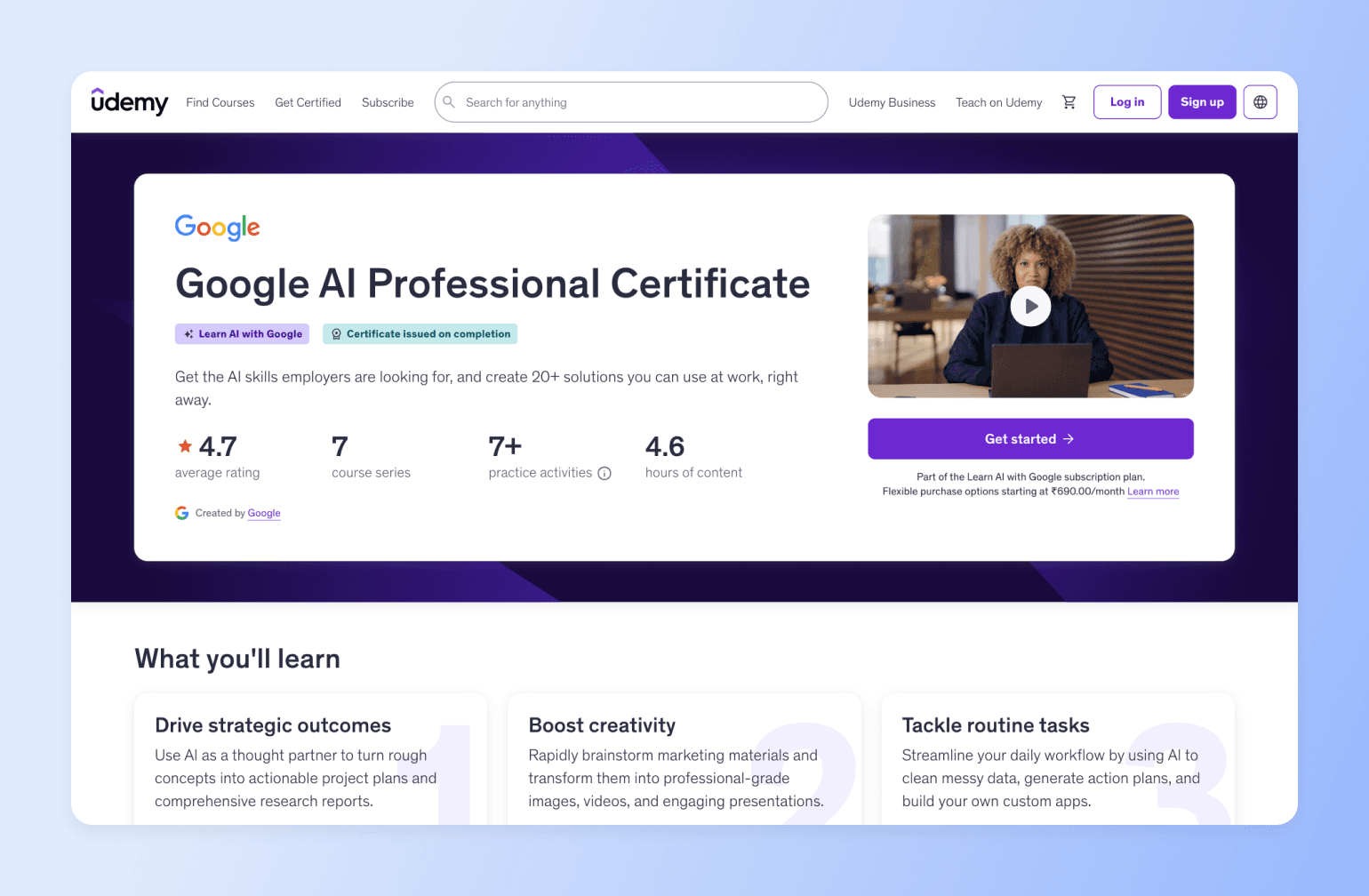The height and width of the screenshot is (896, 1369).
Task: Open the Drive strategic outcomes card
Action: point(310,760)
